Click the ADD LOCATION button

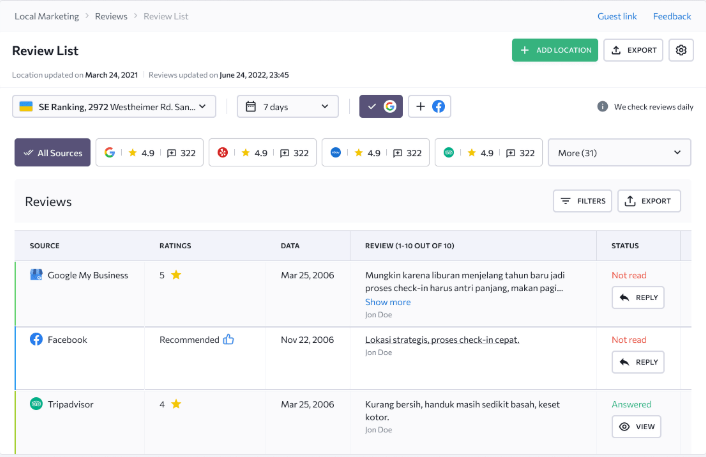coord(555,50)
